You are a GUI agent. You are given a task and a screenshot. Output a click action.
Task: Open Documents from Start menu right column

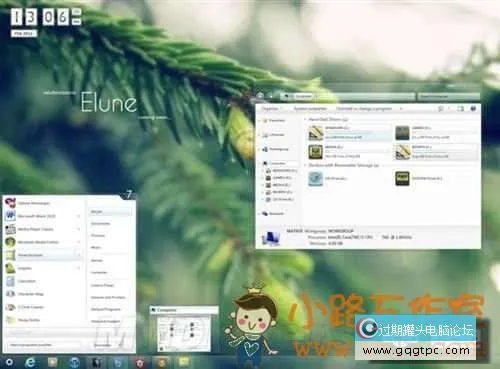(100, 224)
